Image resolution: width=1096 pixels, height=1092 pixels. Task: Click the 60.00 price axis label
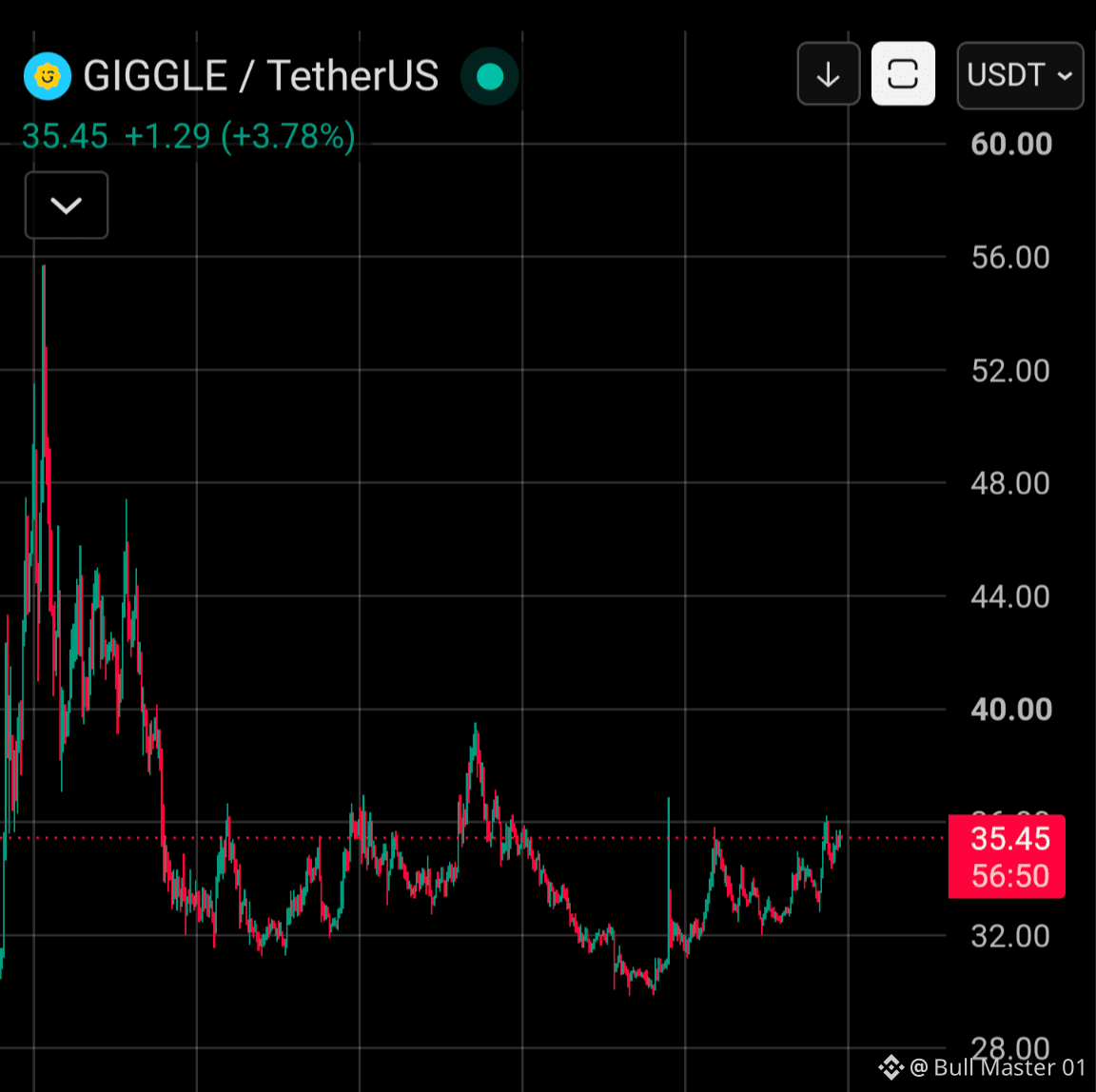tap(1010, 144)
